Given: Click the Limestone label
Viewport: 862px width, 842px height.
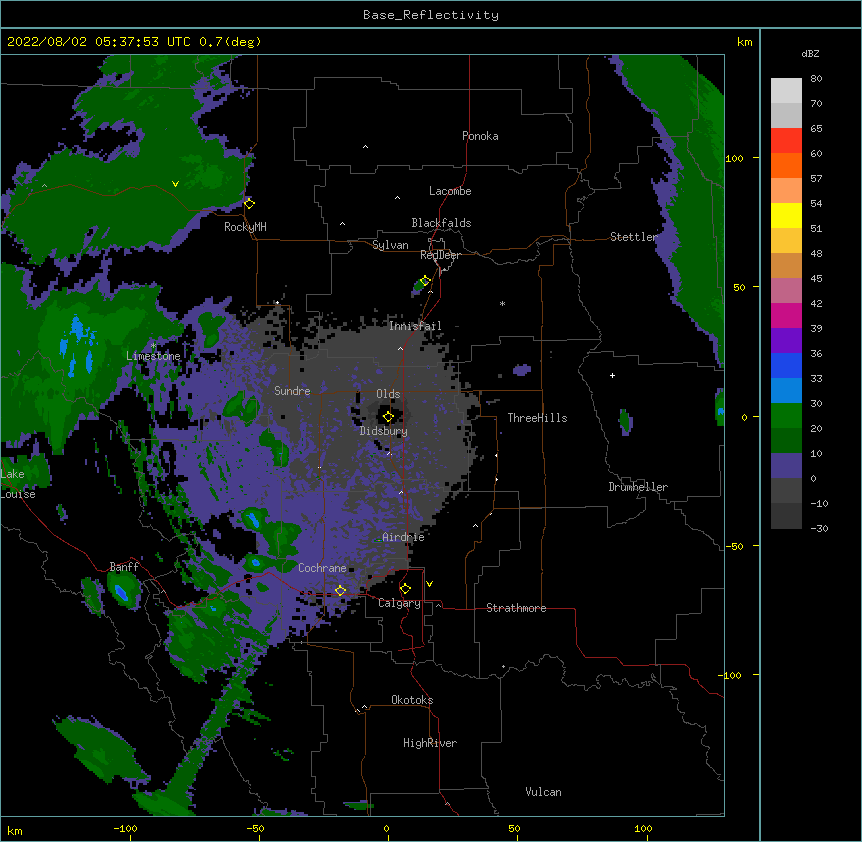Looking at the screenshot, I should pyautogui.click(x=153, y=356).
